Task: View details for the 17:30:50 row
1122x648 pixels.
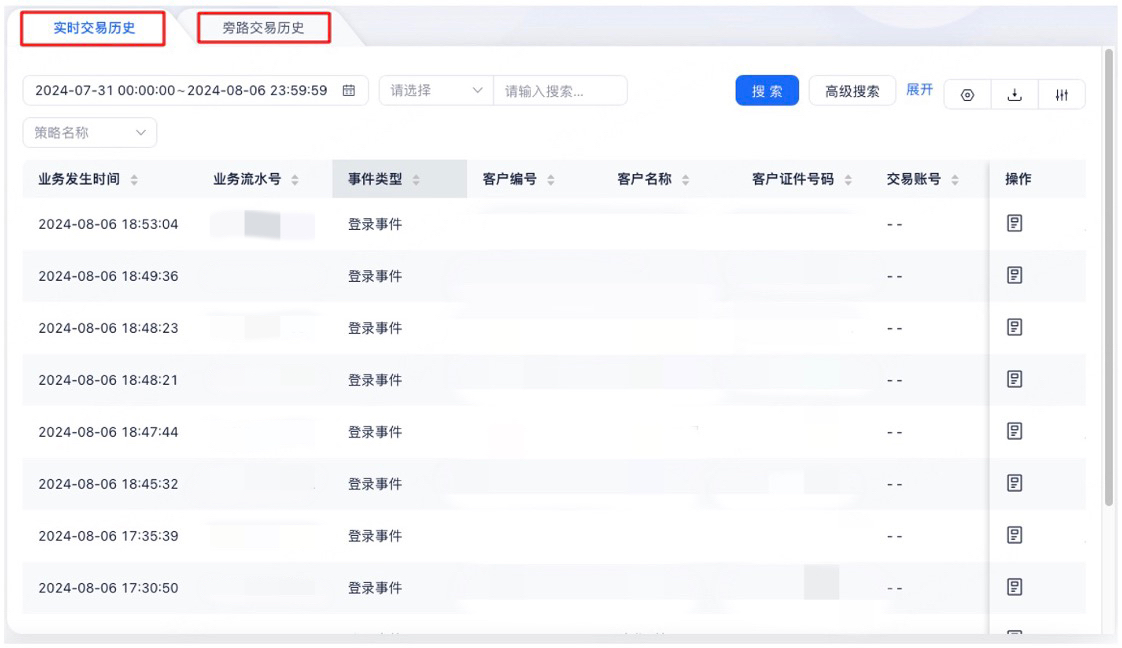Action: point(1014,587)
